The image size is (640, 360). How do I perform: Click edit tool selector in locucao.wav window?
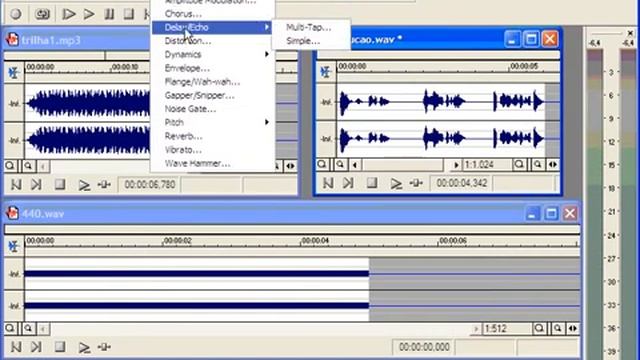tap(326, 72)
